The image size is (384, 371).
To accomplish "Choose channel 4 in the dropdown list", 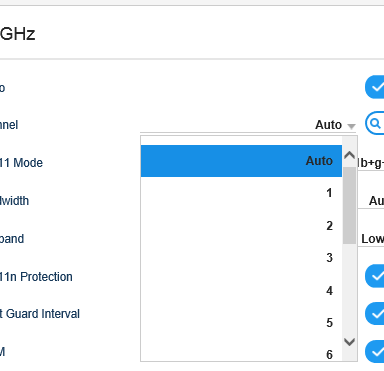I will 241,290.
